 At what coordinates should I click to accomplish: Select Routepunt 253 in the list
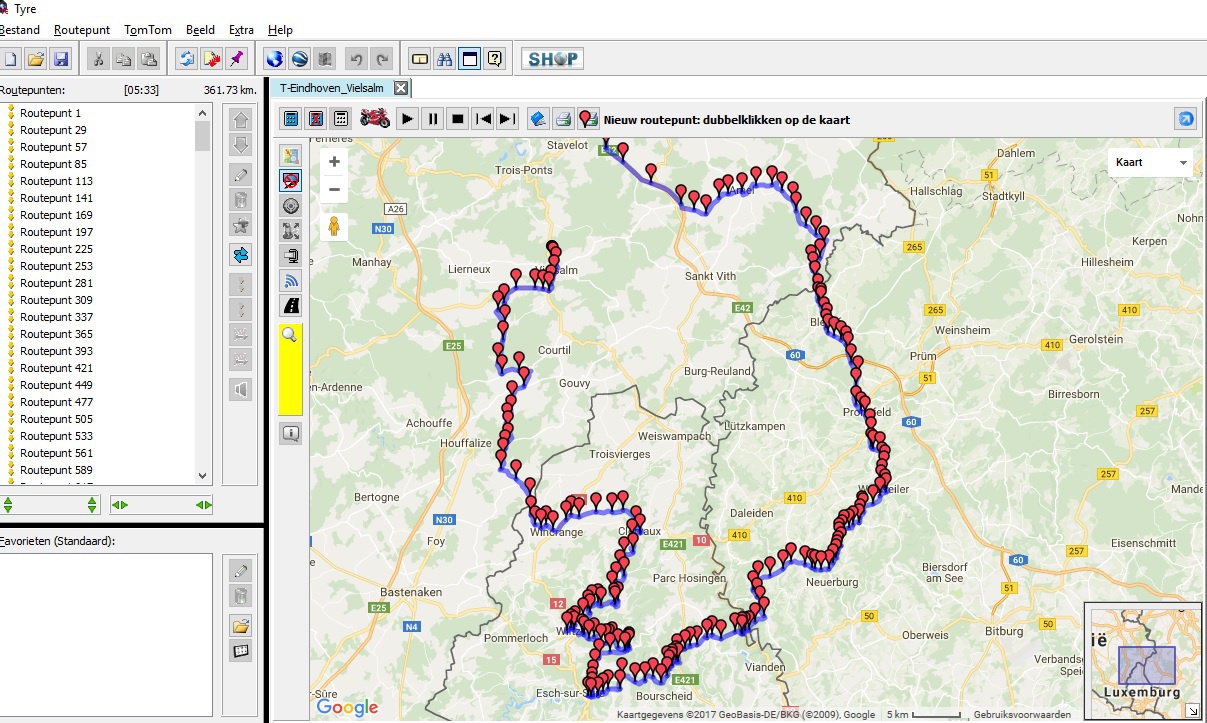click(x=56, y=266)
